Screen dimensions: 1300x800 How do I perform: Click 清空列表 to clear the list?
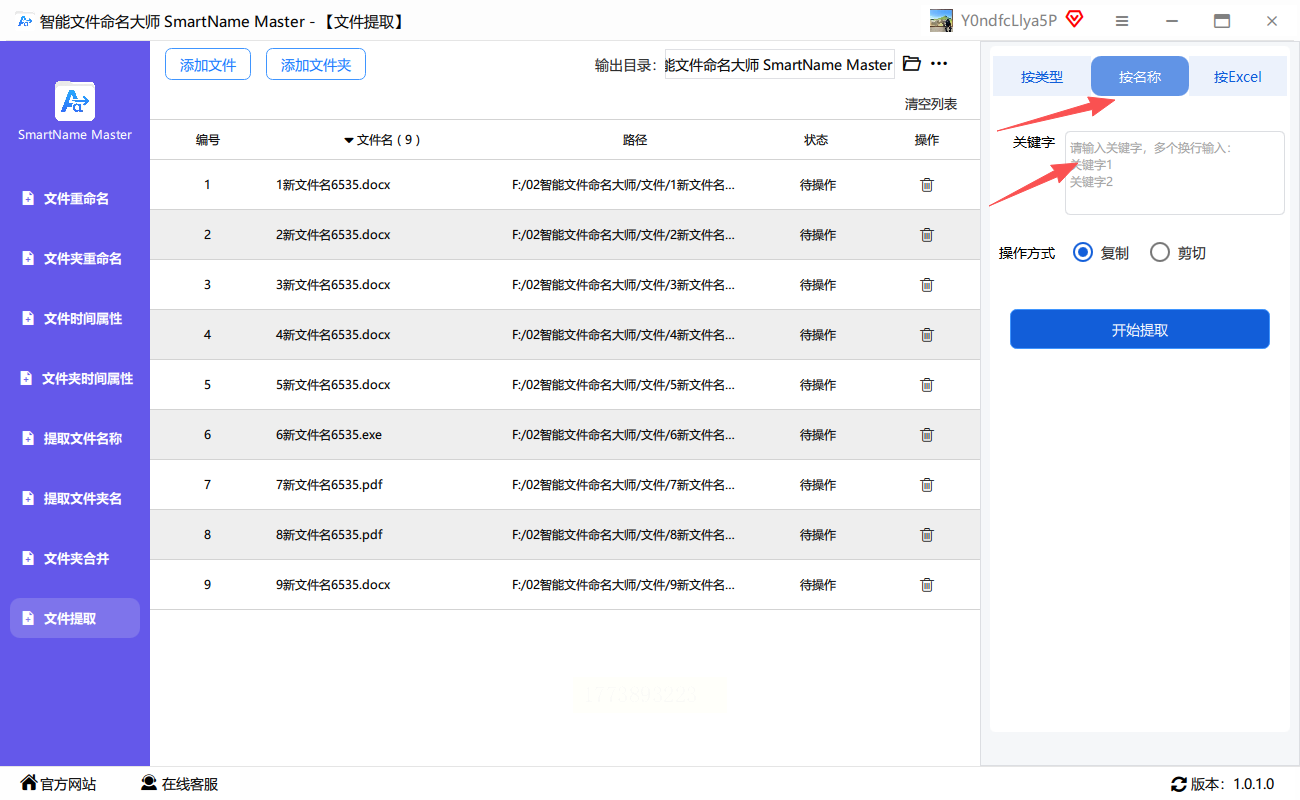pos(931,104)
